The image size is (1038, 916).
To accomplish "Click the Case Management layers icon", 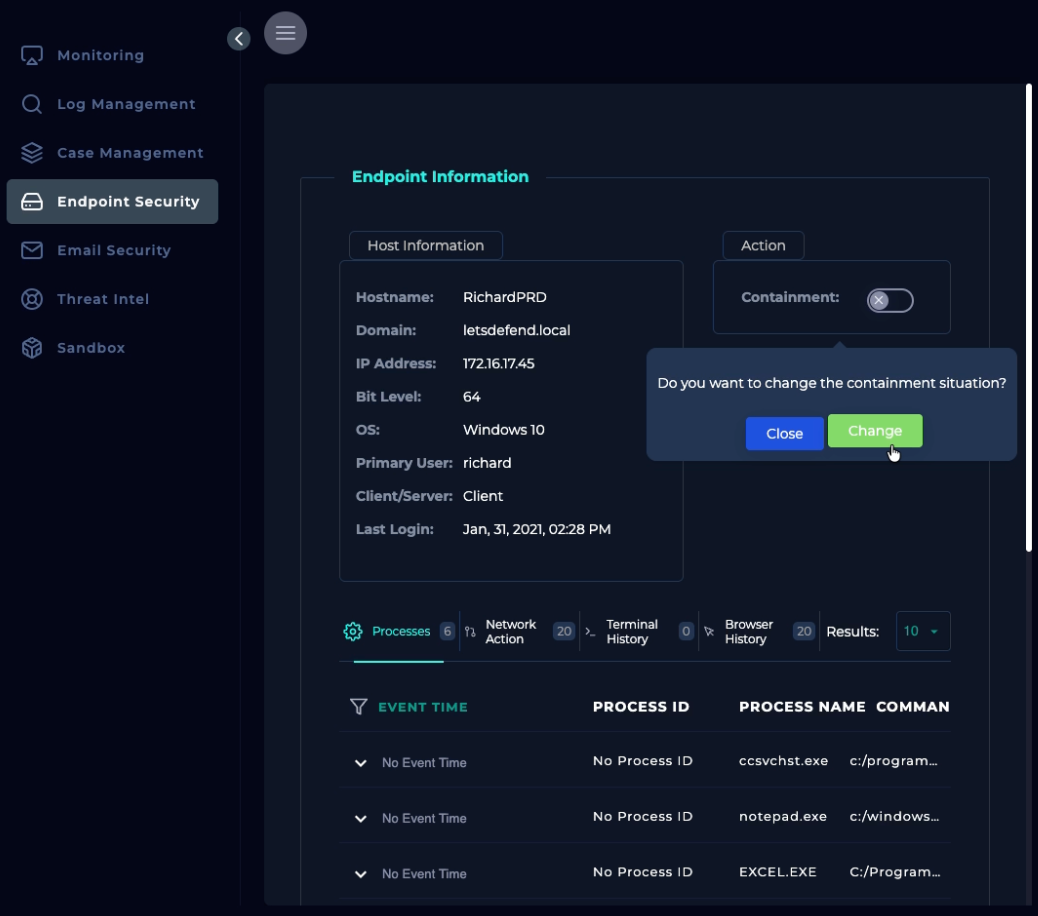I will pyautogui.click(x=32, y=153).
